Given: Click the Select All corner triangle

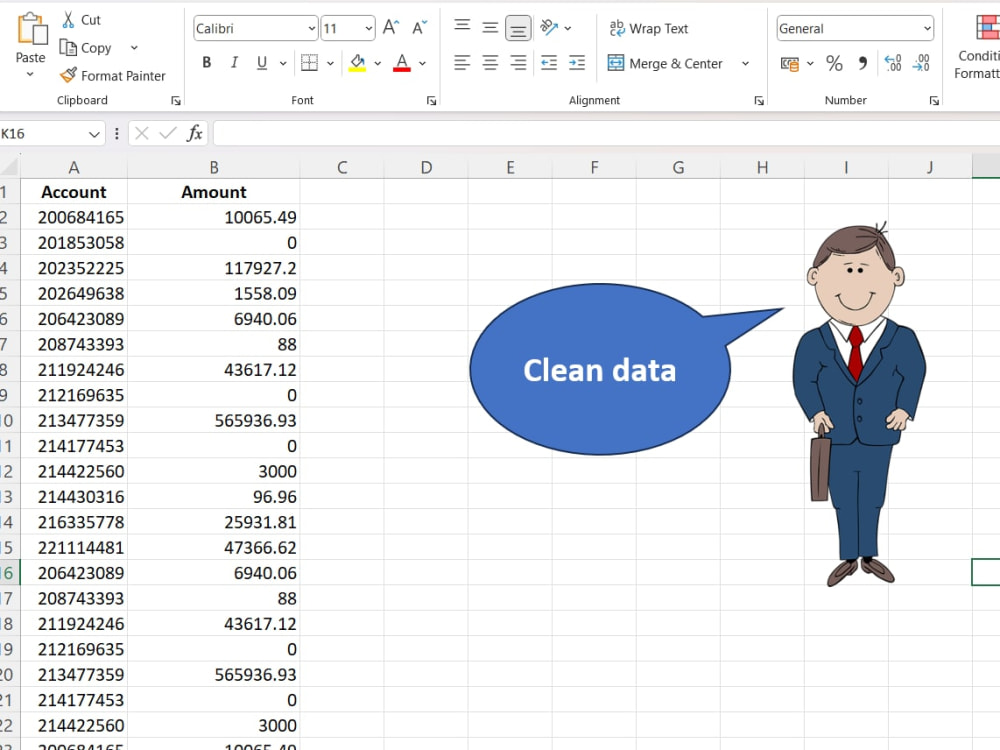Looking at the screenshot, I should pyautogui.click(x=10, y=167).
